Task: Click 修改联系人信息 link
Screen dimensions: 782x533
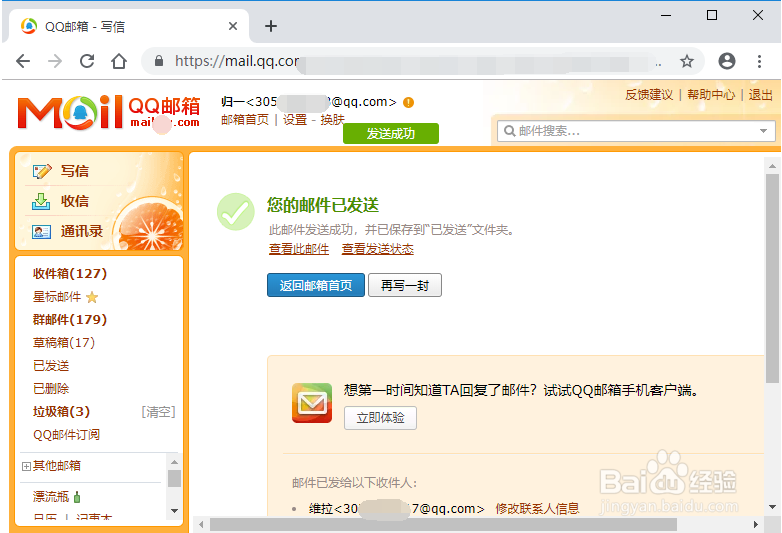Action: [x=537, y=509]
